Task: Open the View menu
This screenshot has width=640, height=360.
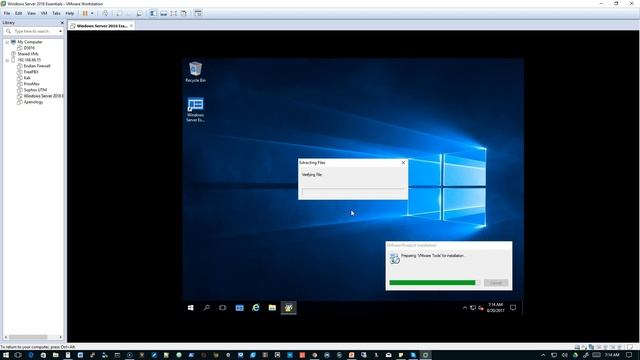Action: [x=31, y=13]
